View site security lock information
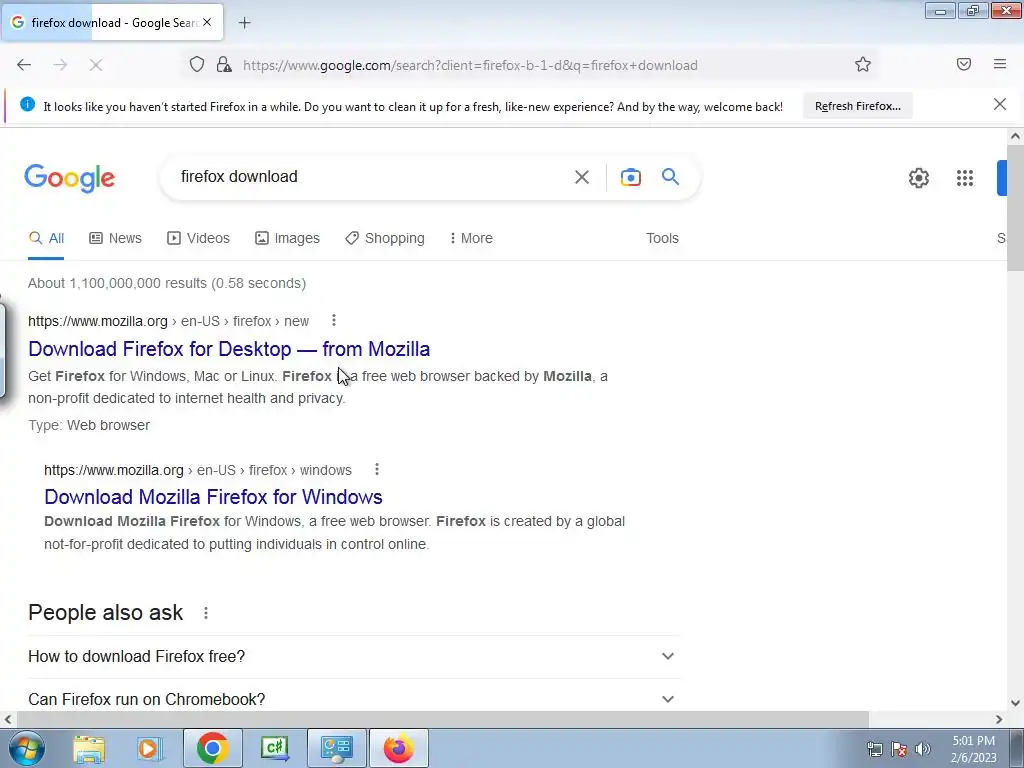The height and width of the screenshot is (768, 1024). tap(224, 65)
